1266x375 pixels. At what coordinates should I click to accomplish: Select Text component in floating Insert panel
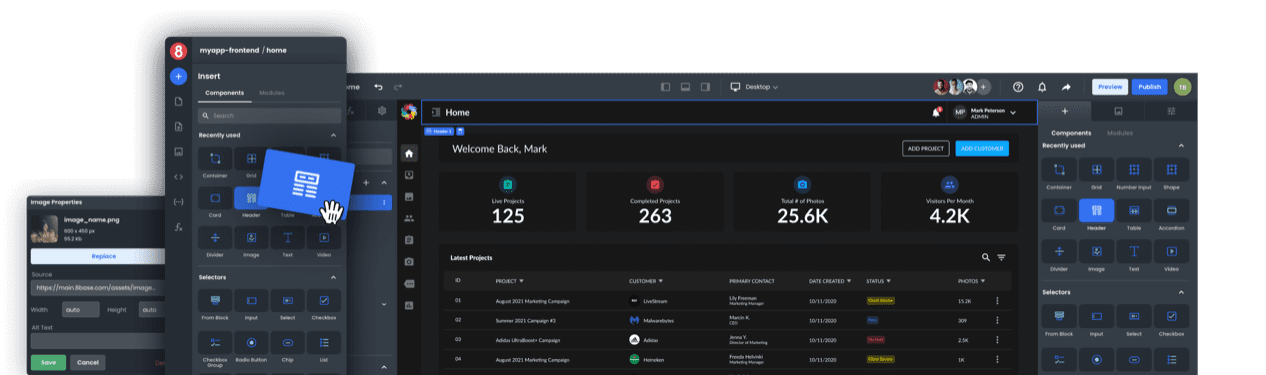point(287,238)
